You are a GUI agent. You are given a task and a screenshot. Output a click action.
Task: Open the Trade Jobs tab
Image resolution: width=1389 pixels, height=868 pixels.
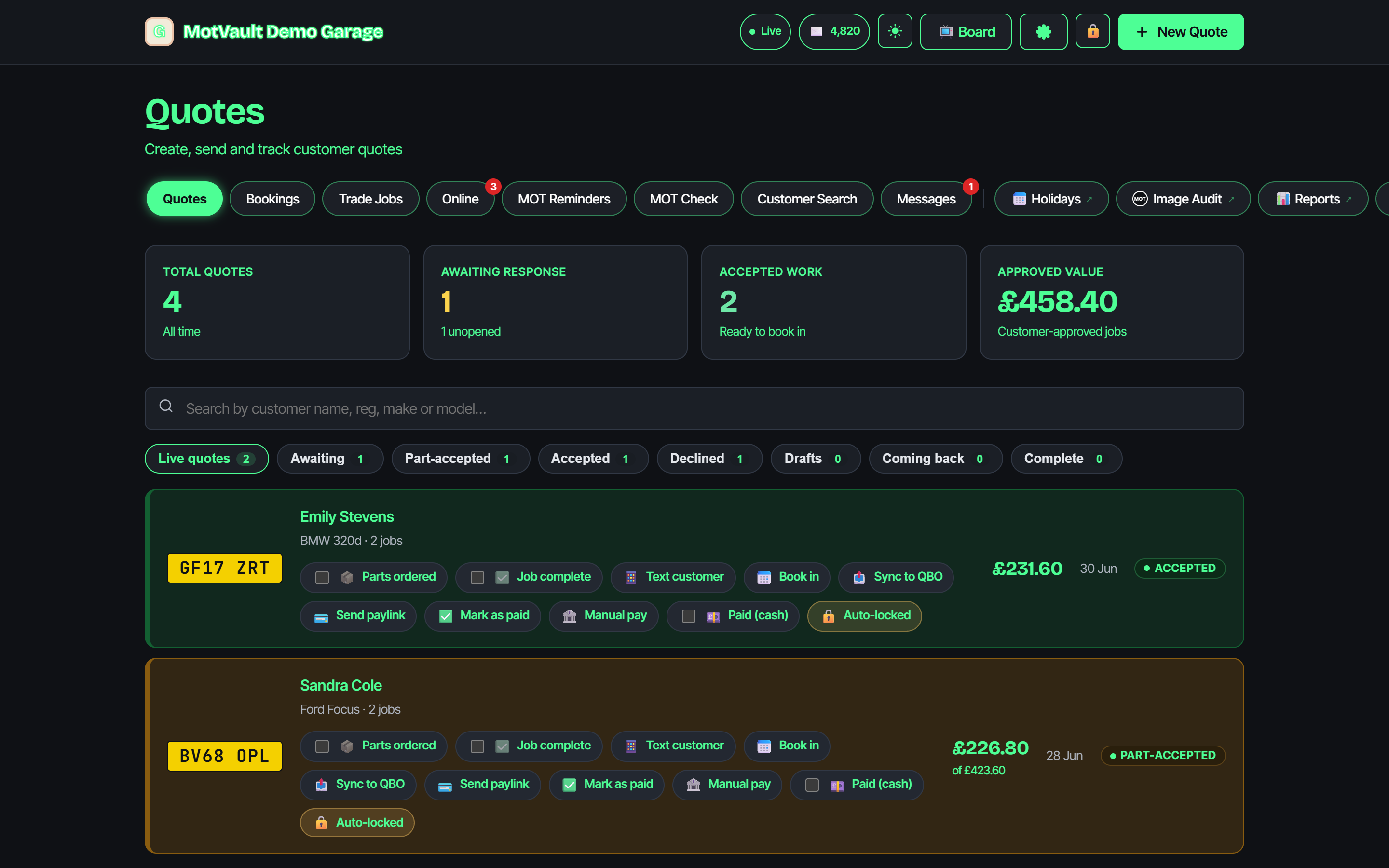click(x=370, y=199)
